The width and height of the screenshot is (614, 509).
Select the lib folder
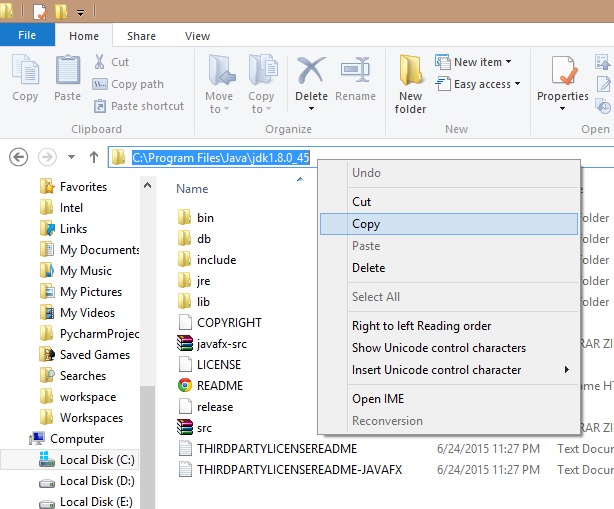[194, 302]
